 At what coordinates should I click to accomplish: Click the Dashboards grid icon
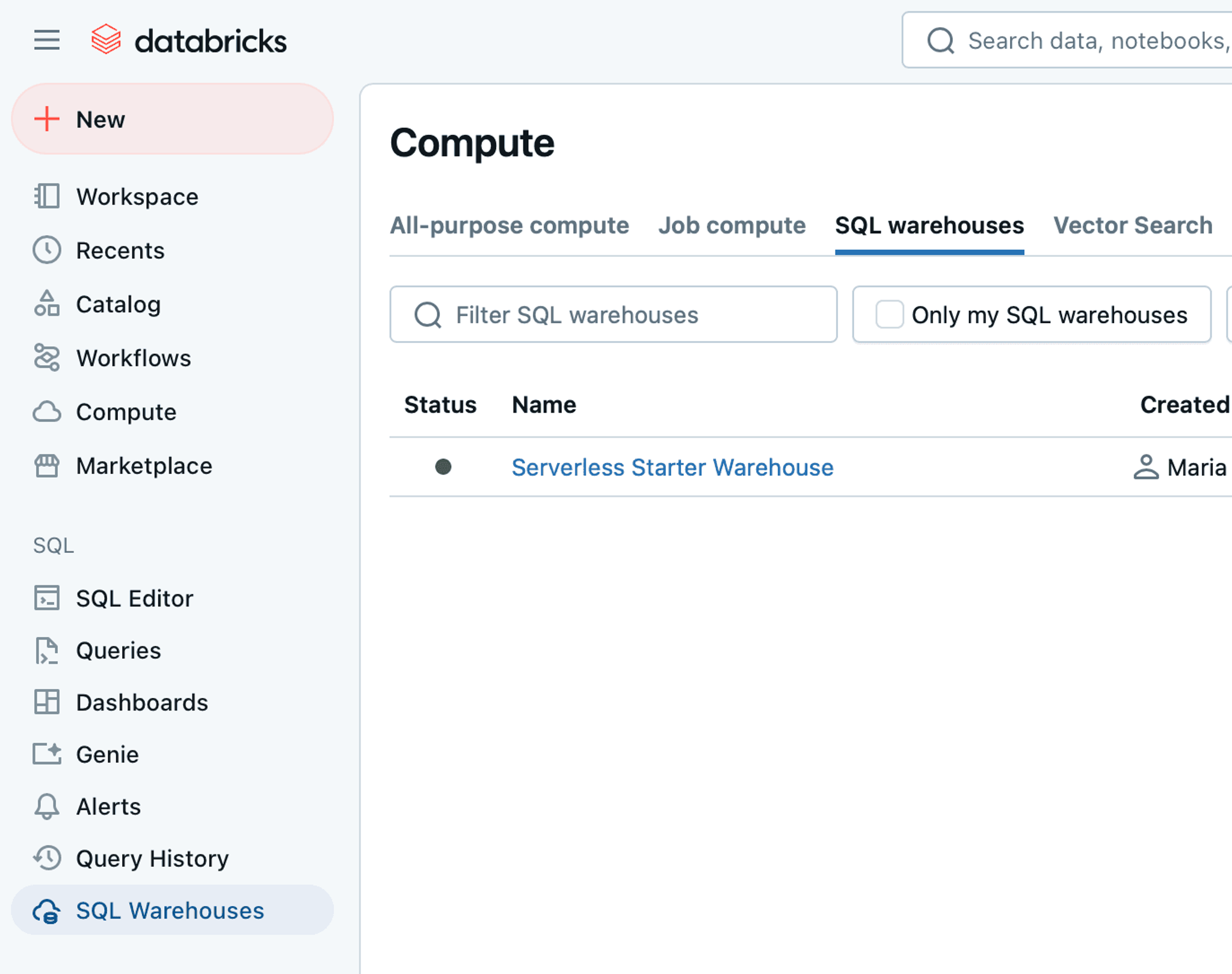(x=47, y=703)
